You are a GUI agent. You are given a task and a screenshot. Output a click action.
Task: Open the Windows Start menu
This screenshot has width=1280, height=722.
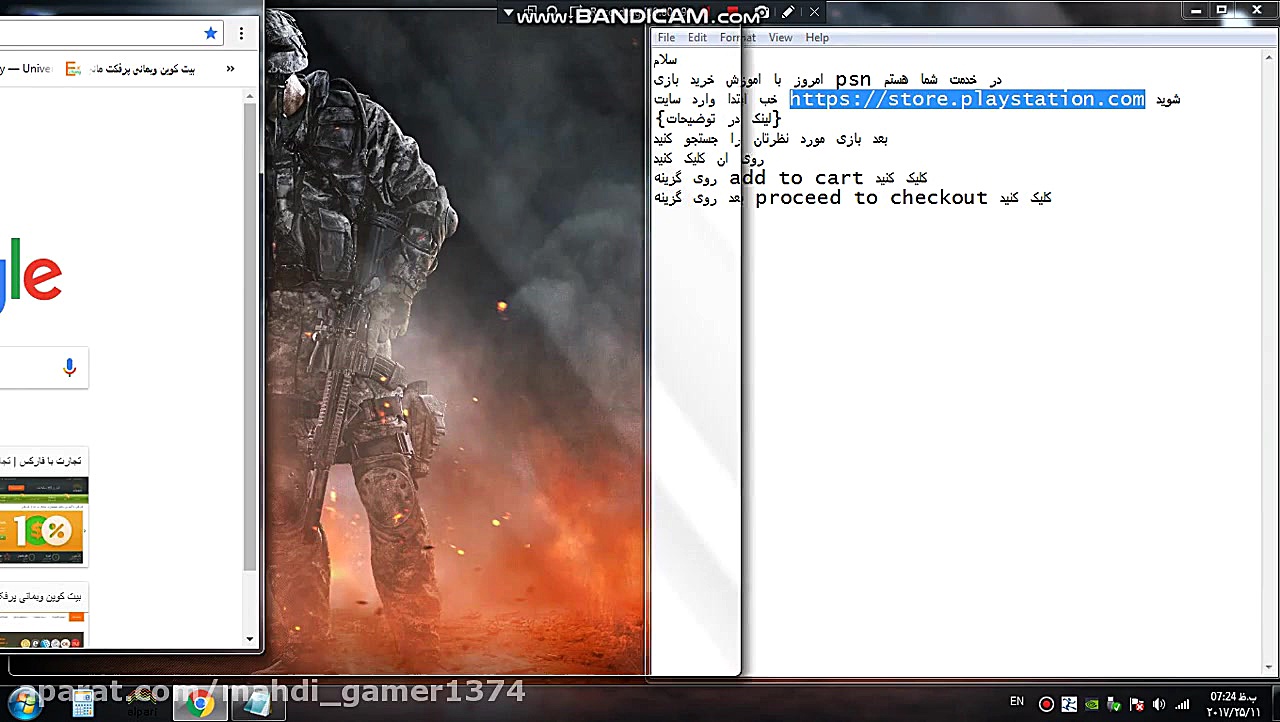click(24, 703)
